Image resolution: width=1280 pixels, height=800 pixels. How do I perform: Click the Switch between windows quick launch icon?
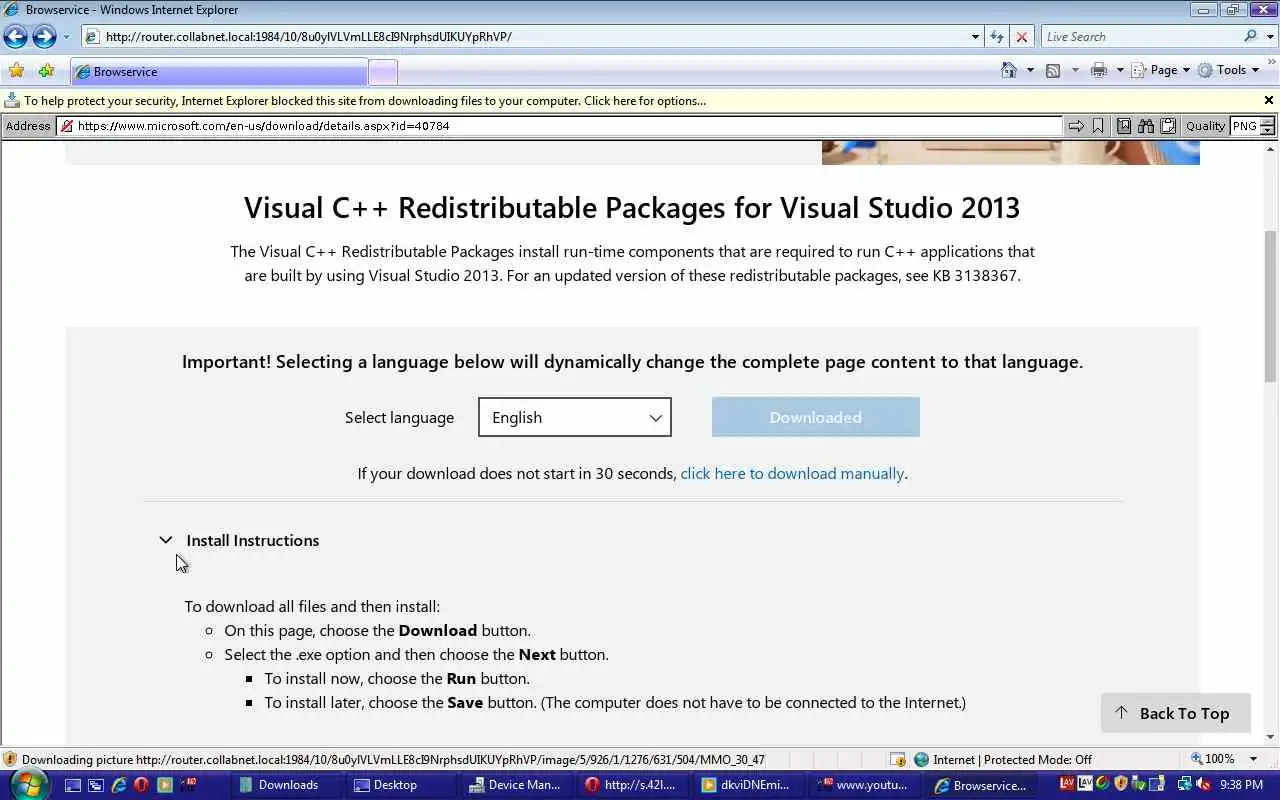(x=95, y=785)
